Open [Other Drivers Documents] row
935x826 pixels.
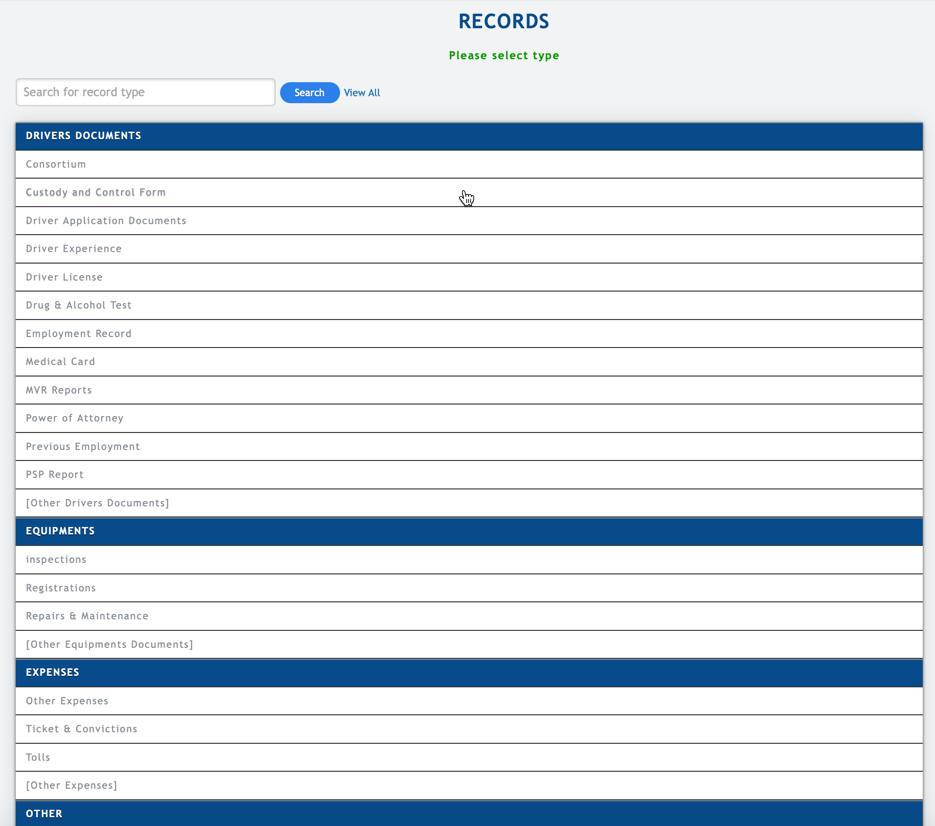point(98,503)
